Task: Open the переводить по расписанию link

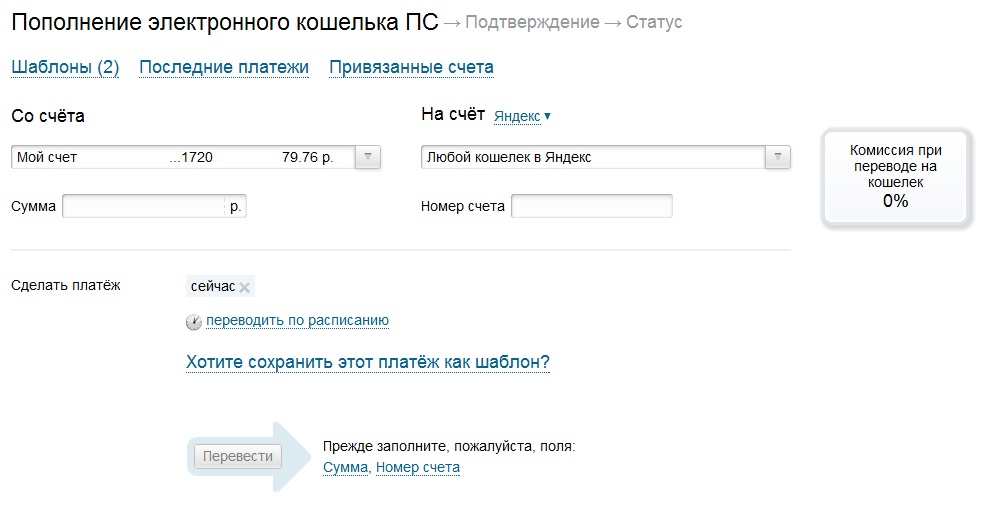Action: coord(297,321)
